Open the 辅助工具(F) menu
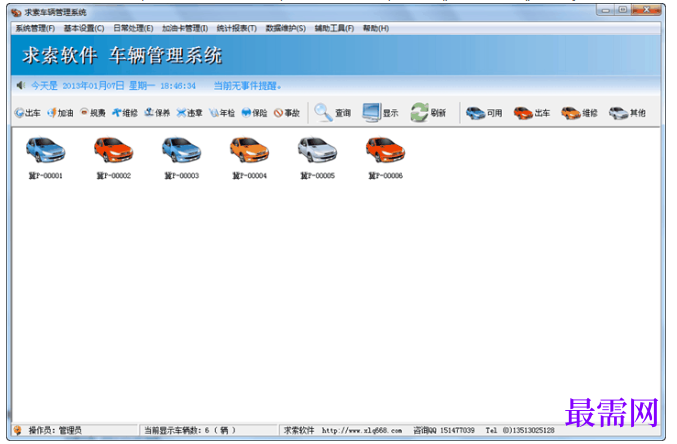677x444 pixels. coord(334,29)
